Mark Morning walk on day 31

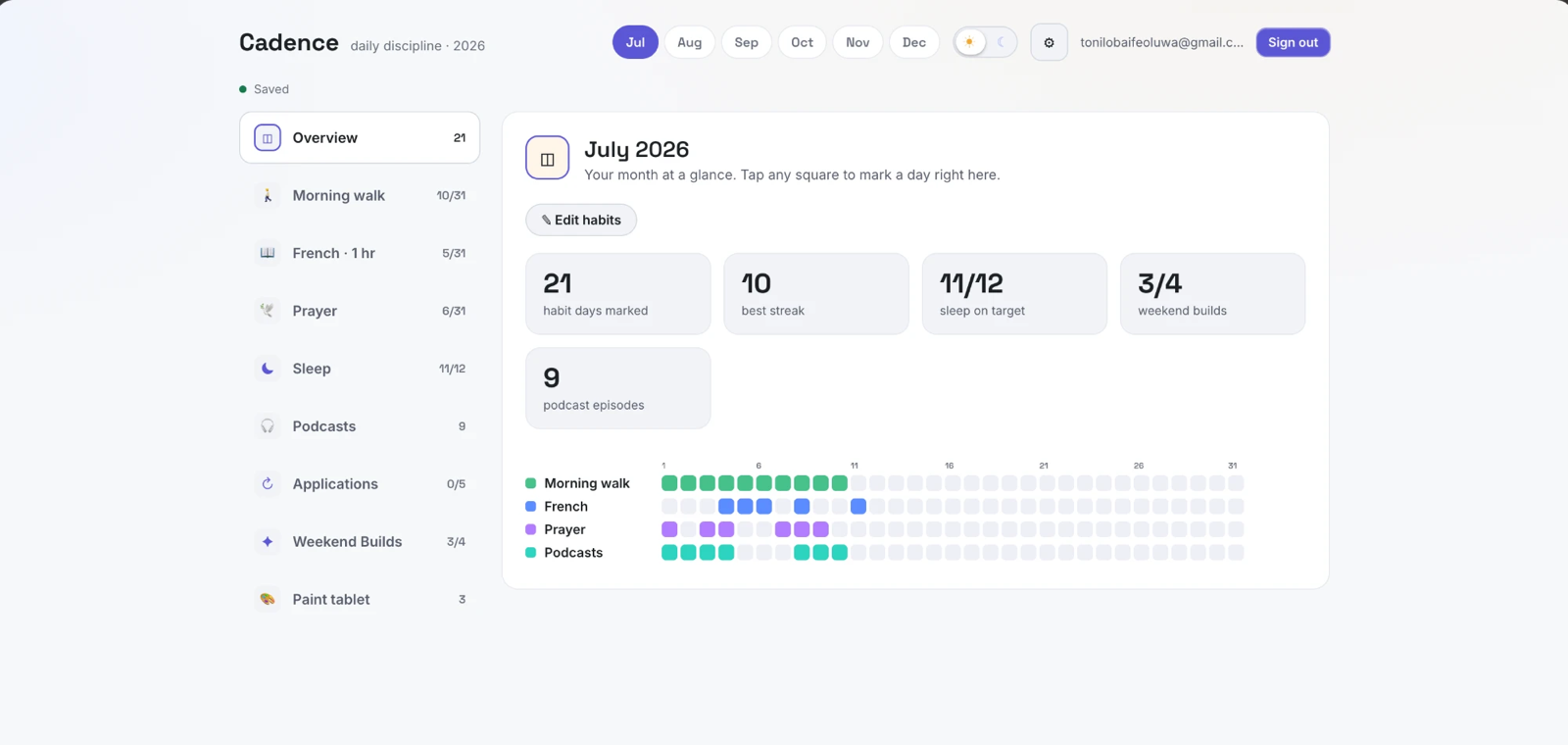coord(1236,483)
